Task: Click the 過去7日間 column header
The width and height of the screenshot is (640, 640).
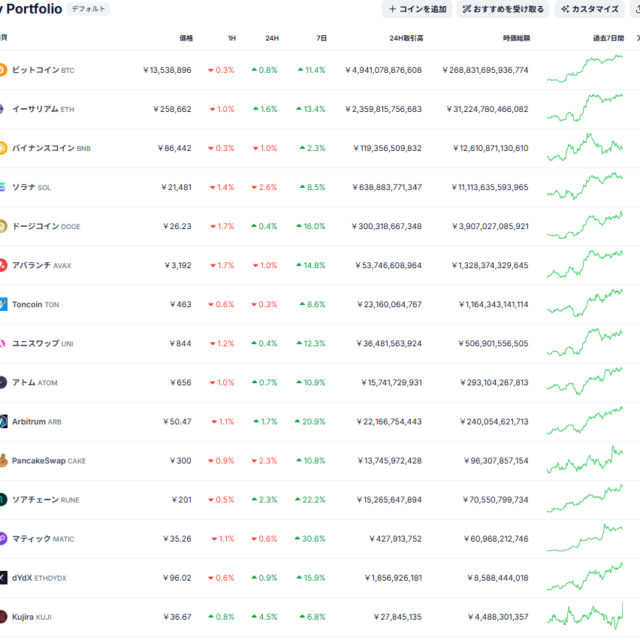Action: tap(608, 38)
